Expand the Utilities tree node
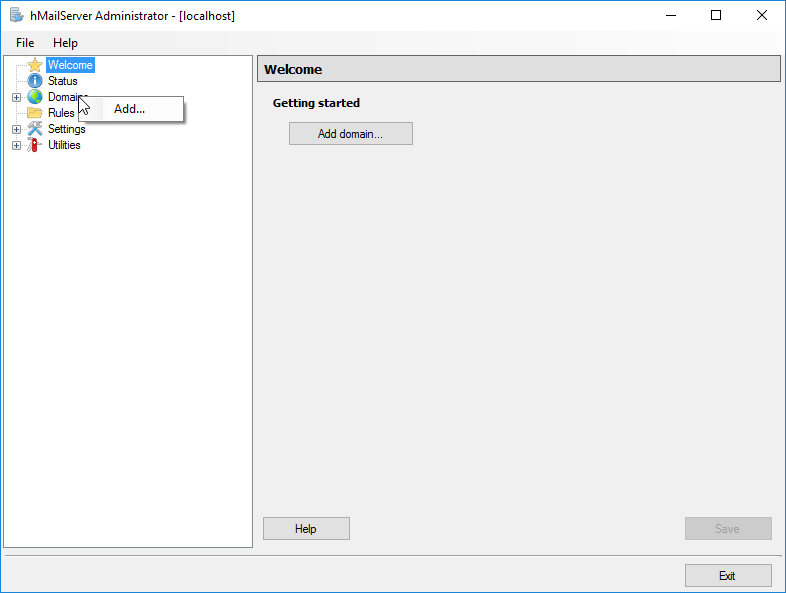The image size is (786, 593). tap(17, 145)
